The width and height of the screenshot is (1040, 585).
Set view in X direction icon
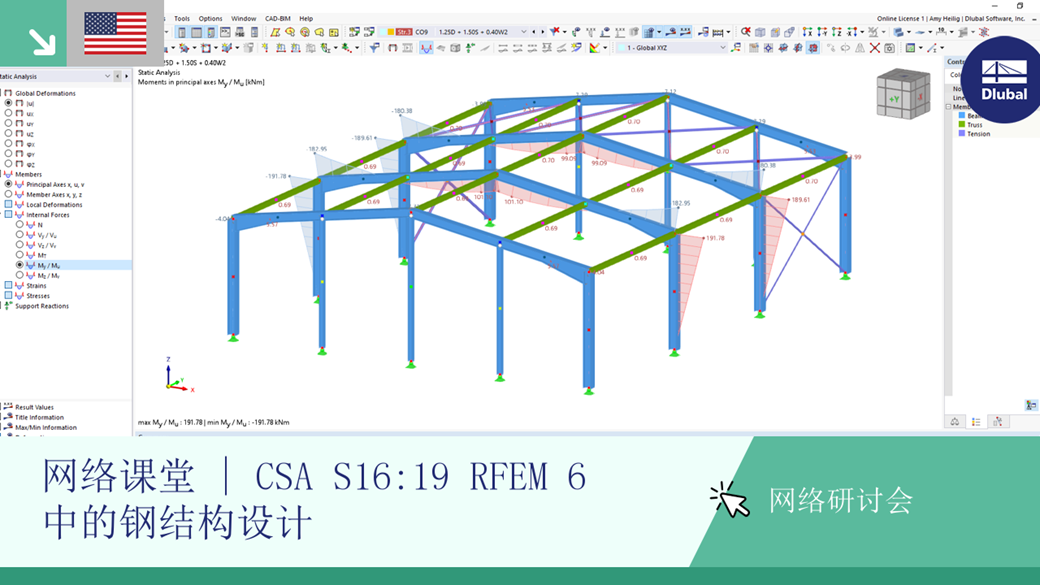(x=808, y=32)
